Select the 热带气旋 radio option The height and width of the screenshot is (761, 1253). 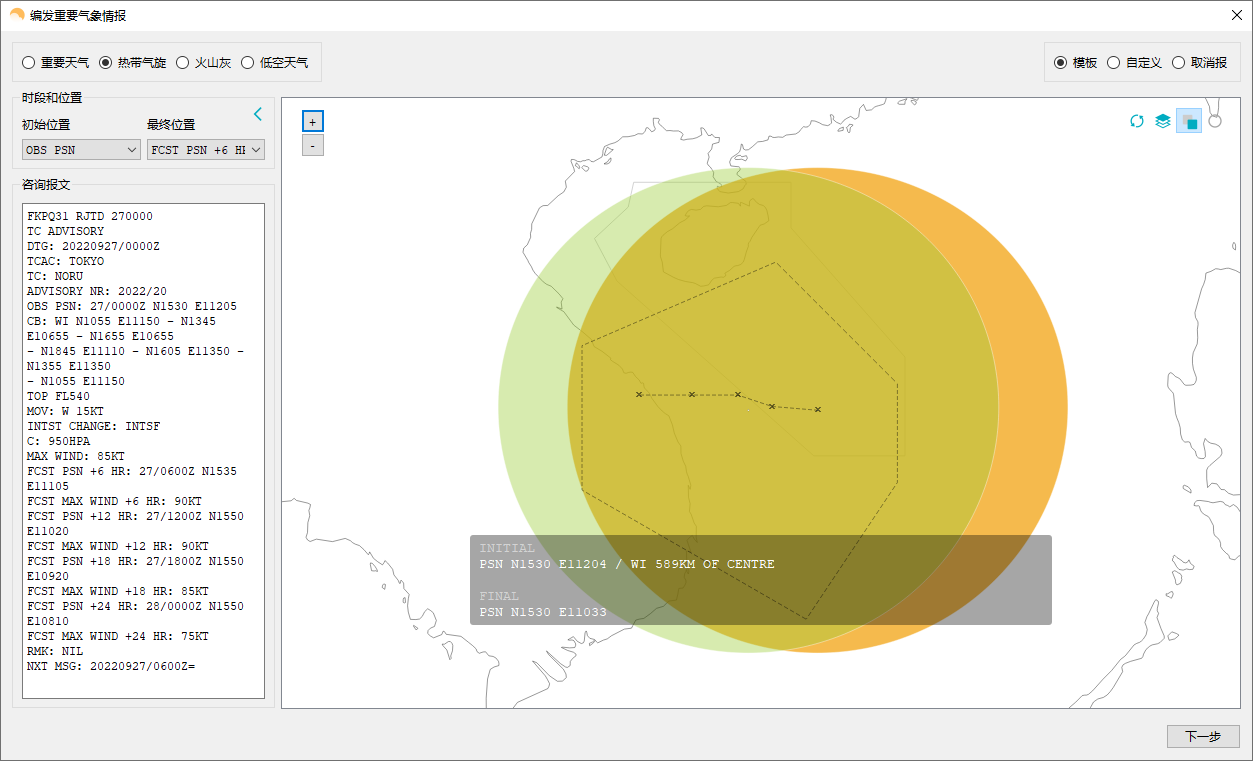(x=133, y=62)
